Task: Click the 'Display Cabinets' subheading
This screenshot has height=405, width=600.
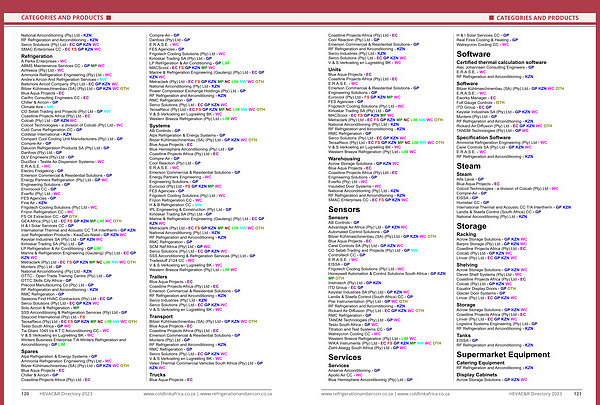Action: (x=477, y=375)
